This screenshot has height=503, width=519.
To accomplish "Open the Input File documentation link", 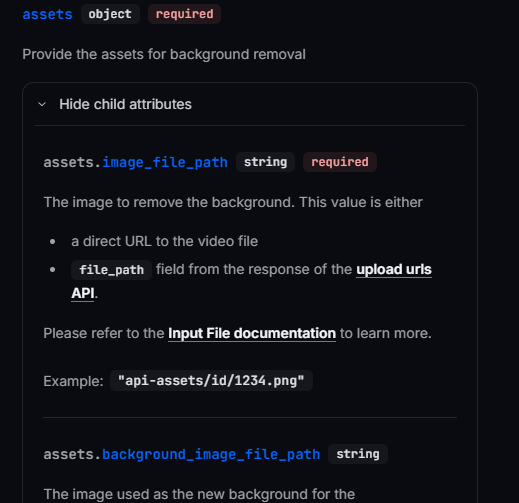I will [252, 333].
